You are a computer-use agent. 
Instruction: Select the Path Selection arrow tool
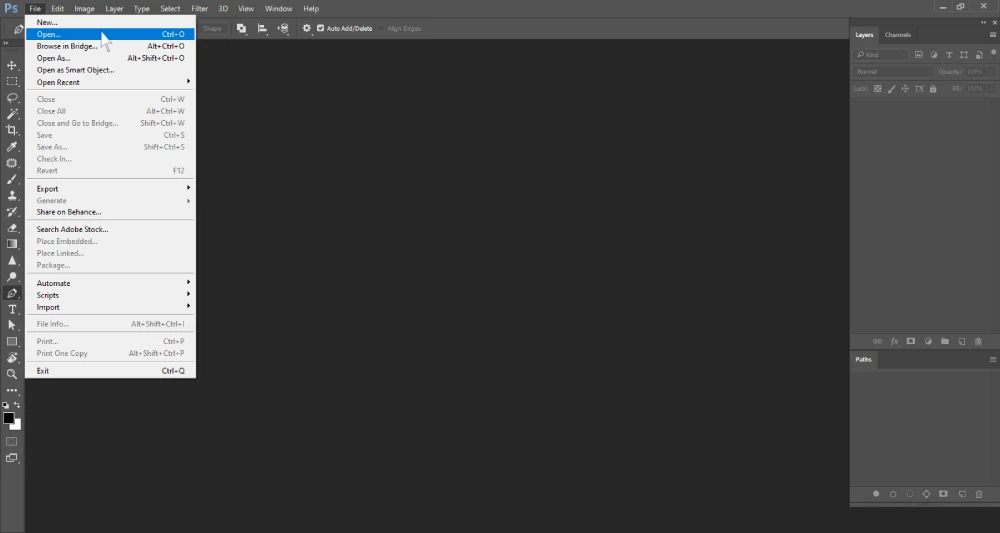point(11,325)
